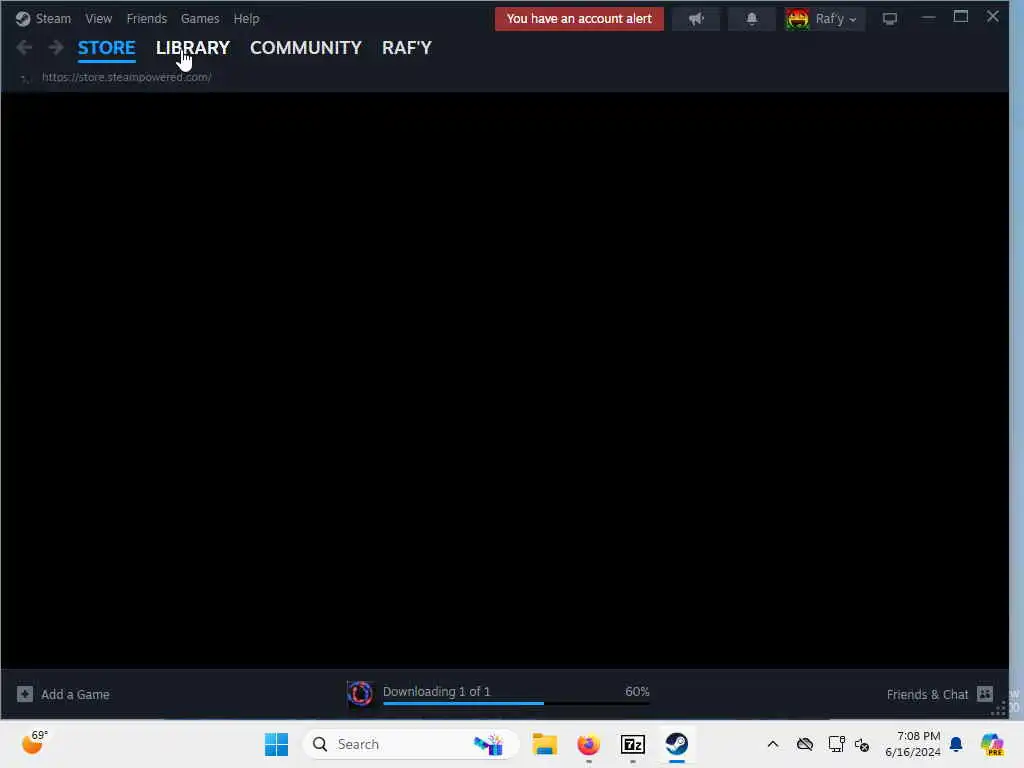The height and width of the screenshot is (768, 1024).
Task: Click the cloud sync tray icon
Action: point(805,744)
